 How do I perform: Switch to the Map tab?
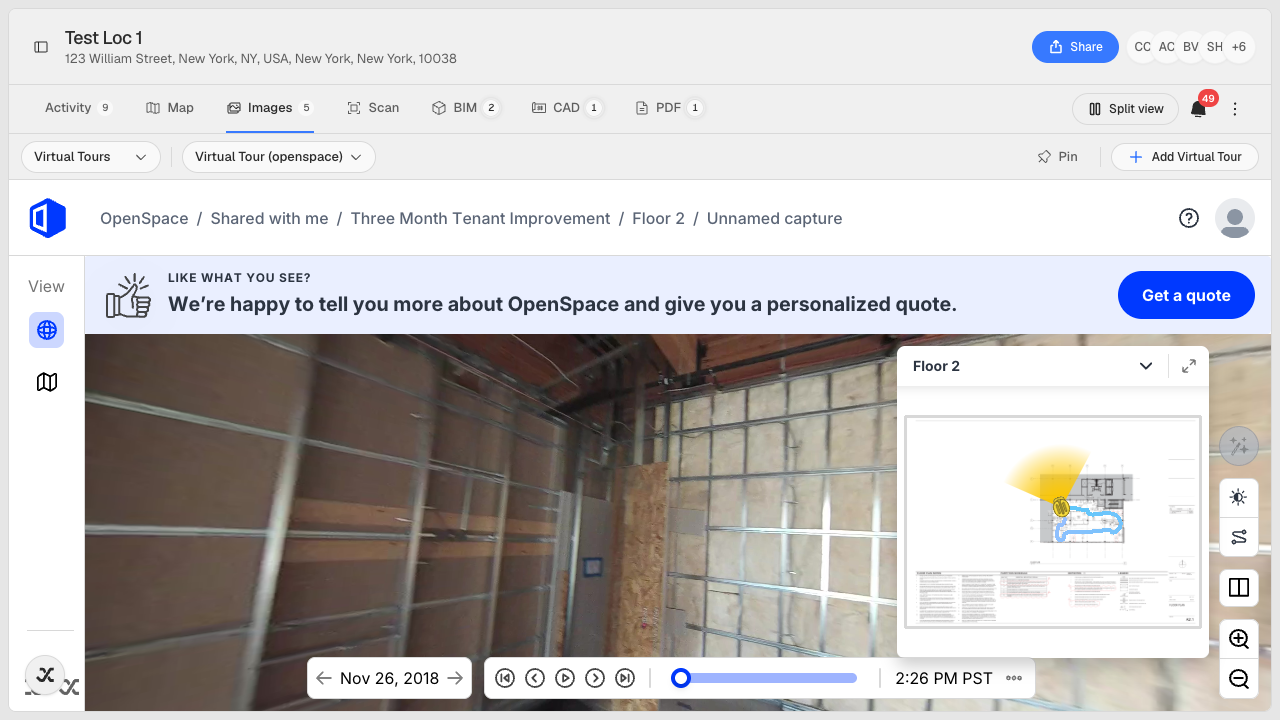[170, 108]
